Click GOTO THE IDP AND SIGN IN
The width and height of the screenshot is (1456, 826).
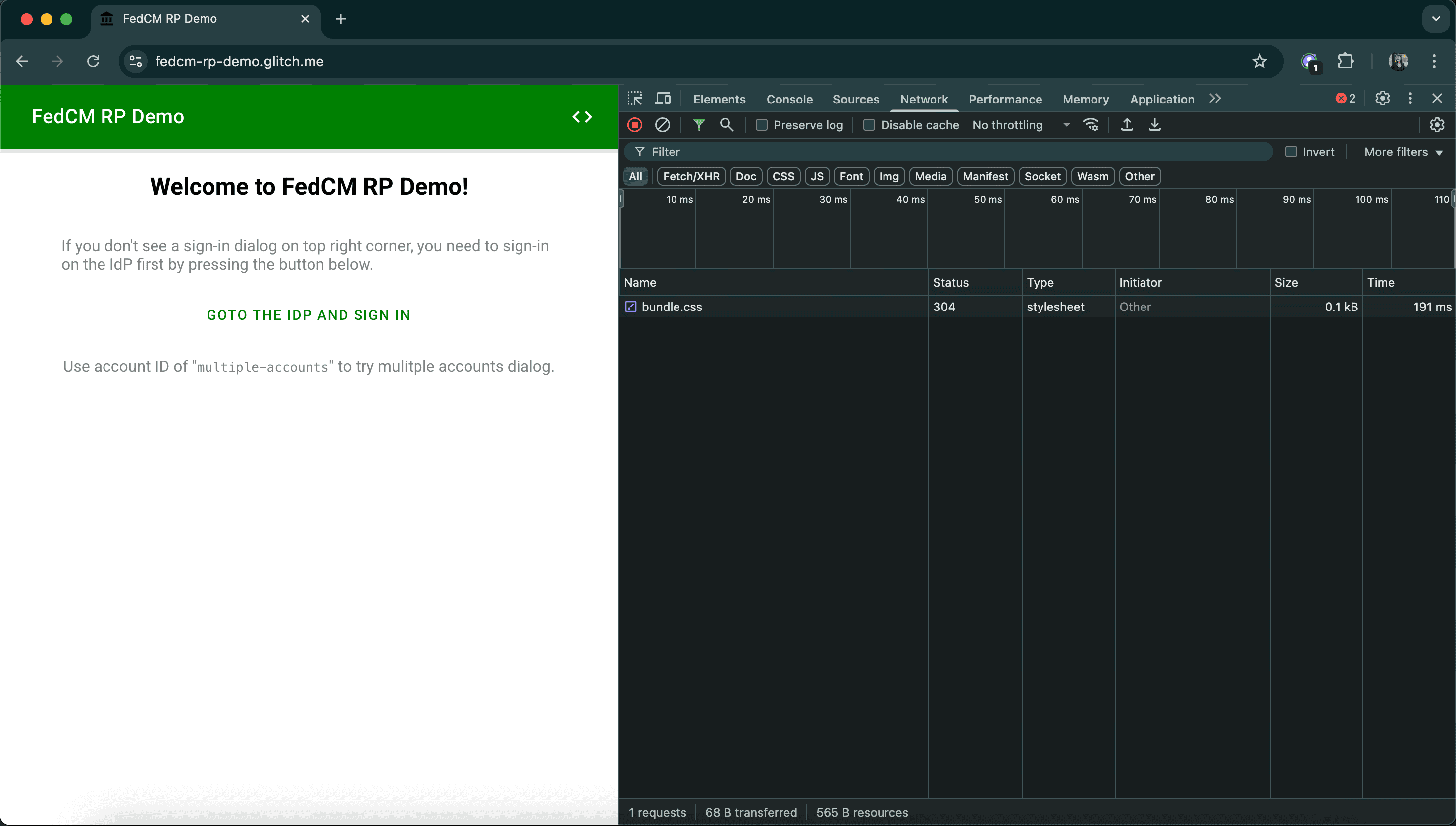(309, 315)
